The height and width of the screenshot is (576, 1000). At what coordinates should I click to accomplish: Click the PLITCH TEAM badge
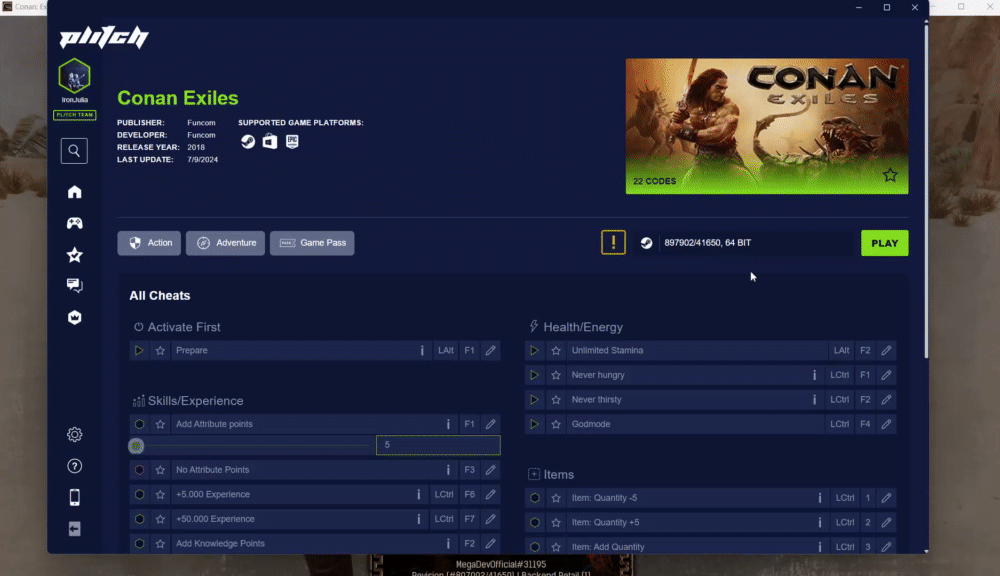pyautogui.click(x=75, y=115)
